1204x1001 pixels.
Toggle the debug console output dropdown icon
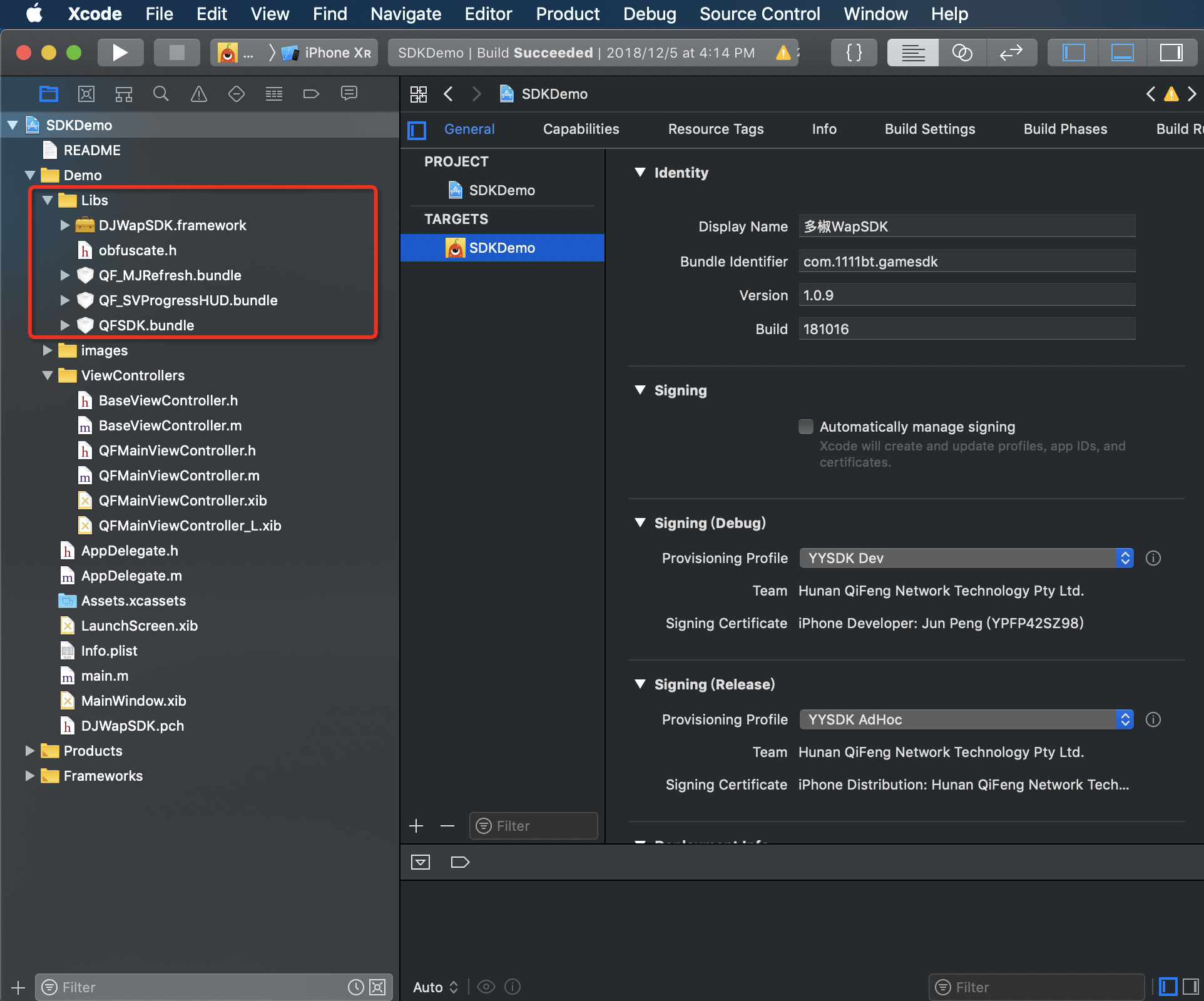(421, 862)
